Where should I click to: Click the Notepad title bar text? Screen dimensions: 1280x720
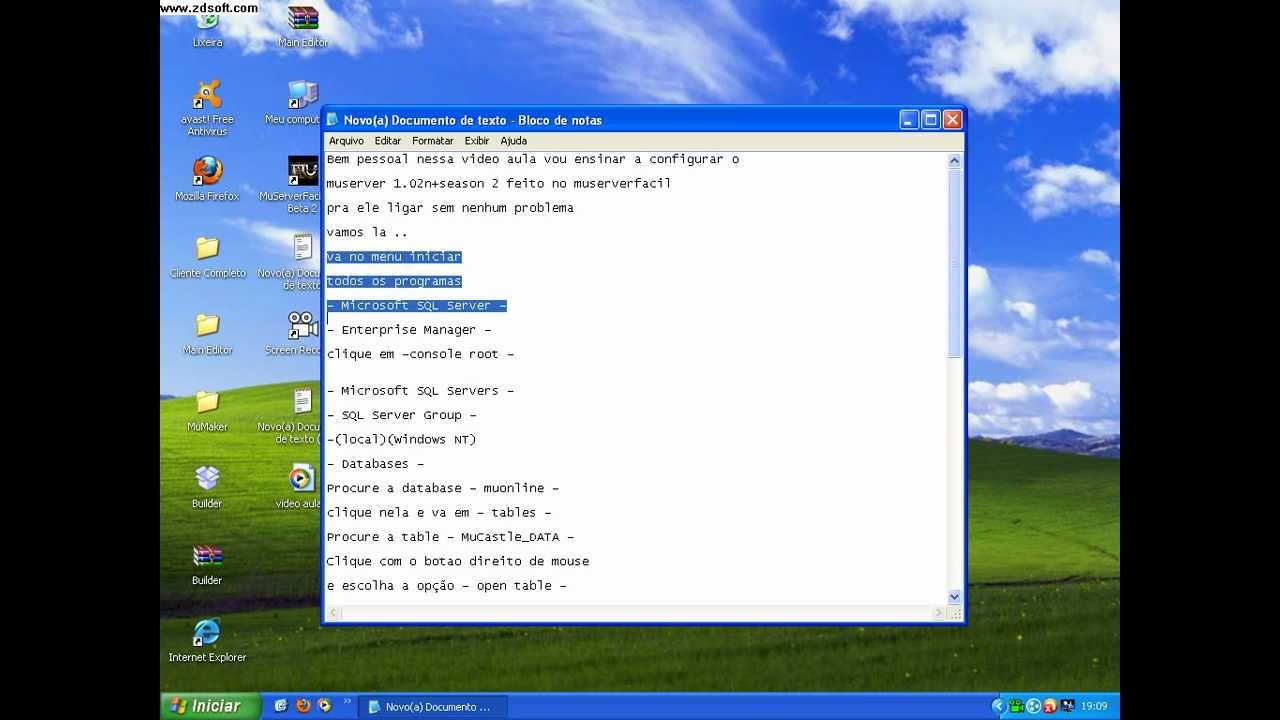(x=473, y=120)
